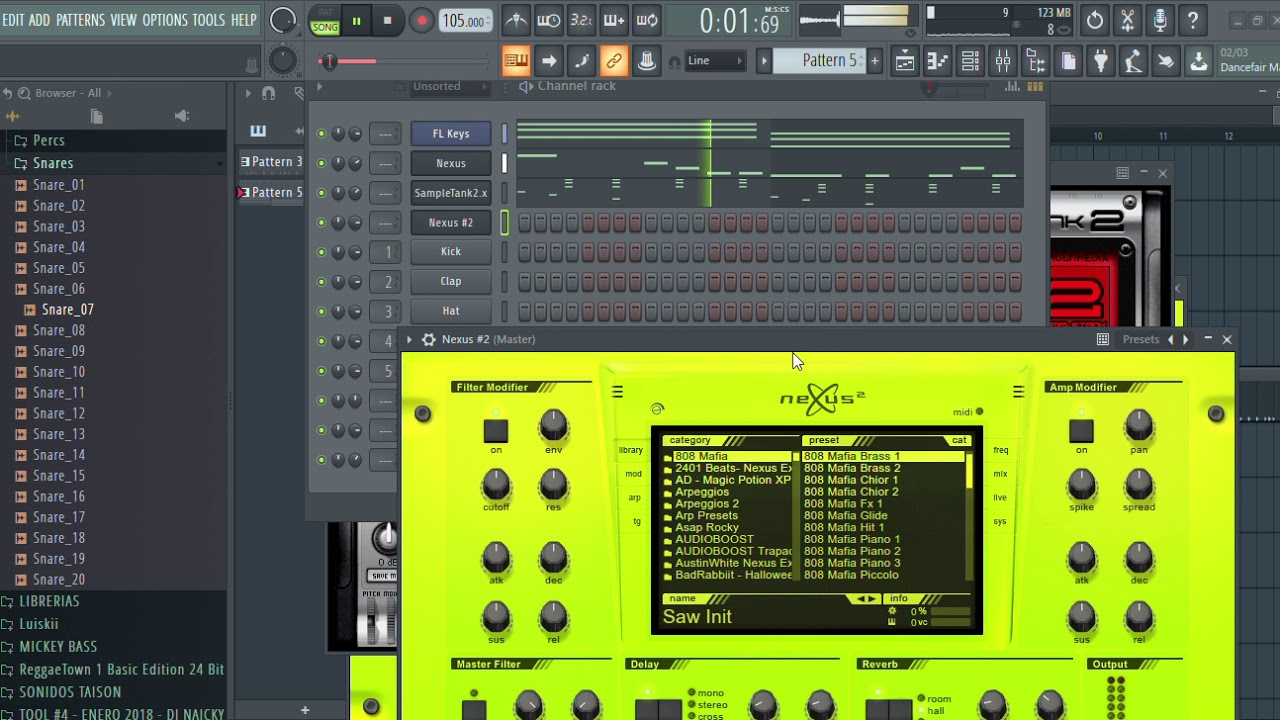Expand the MICKEY BASS folder
The width and height of the screenshot is (1280, 720).
coord(58,647)
